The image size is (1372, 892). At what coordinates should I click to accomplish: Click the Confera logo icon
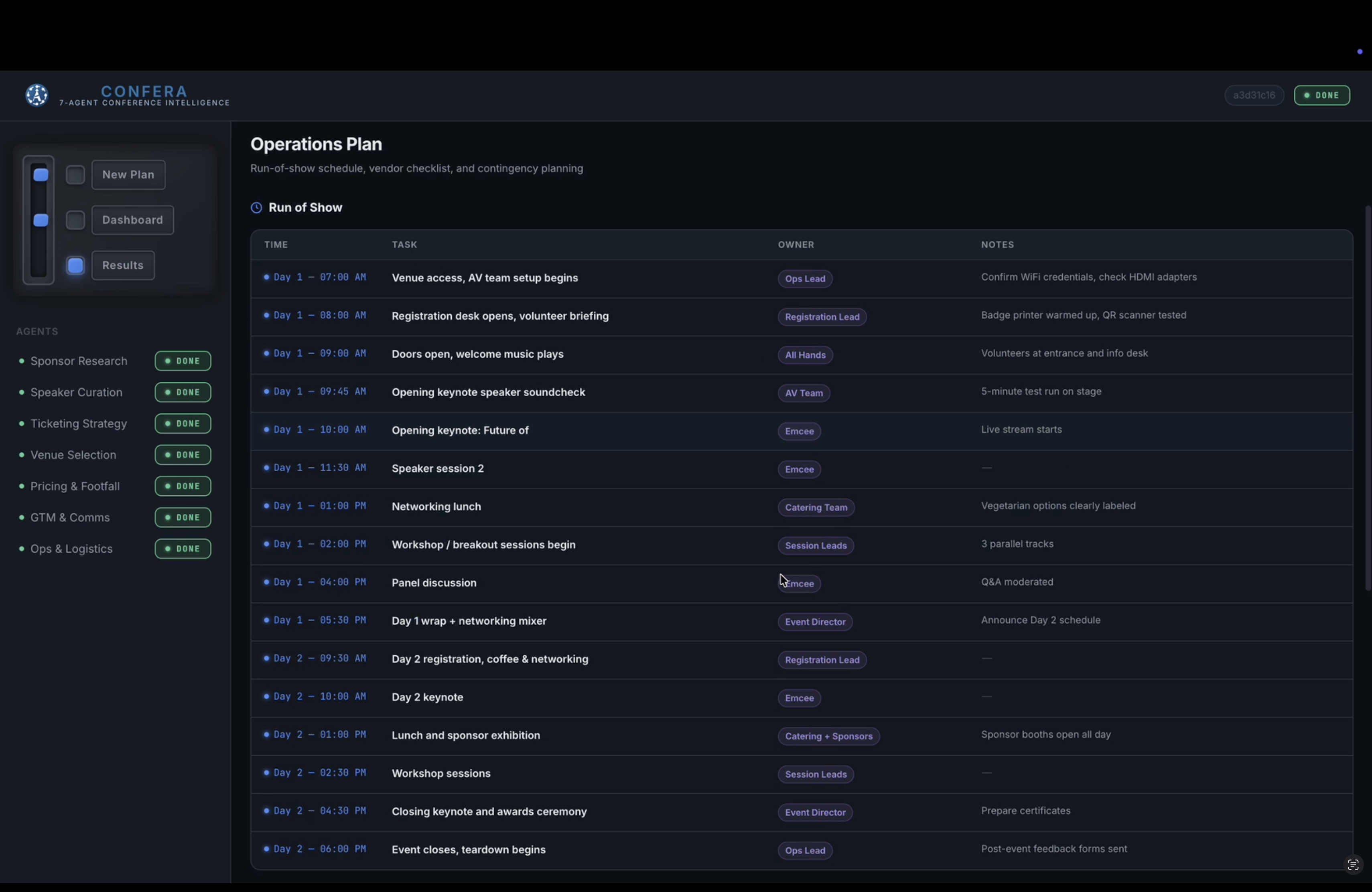(x=37, y=95)
